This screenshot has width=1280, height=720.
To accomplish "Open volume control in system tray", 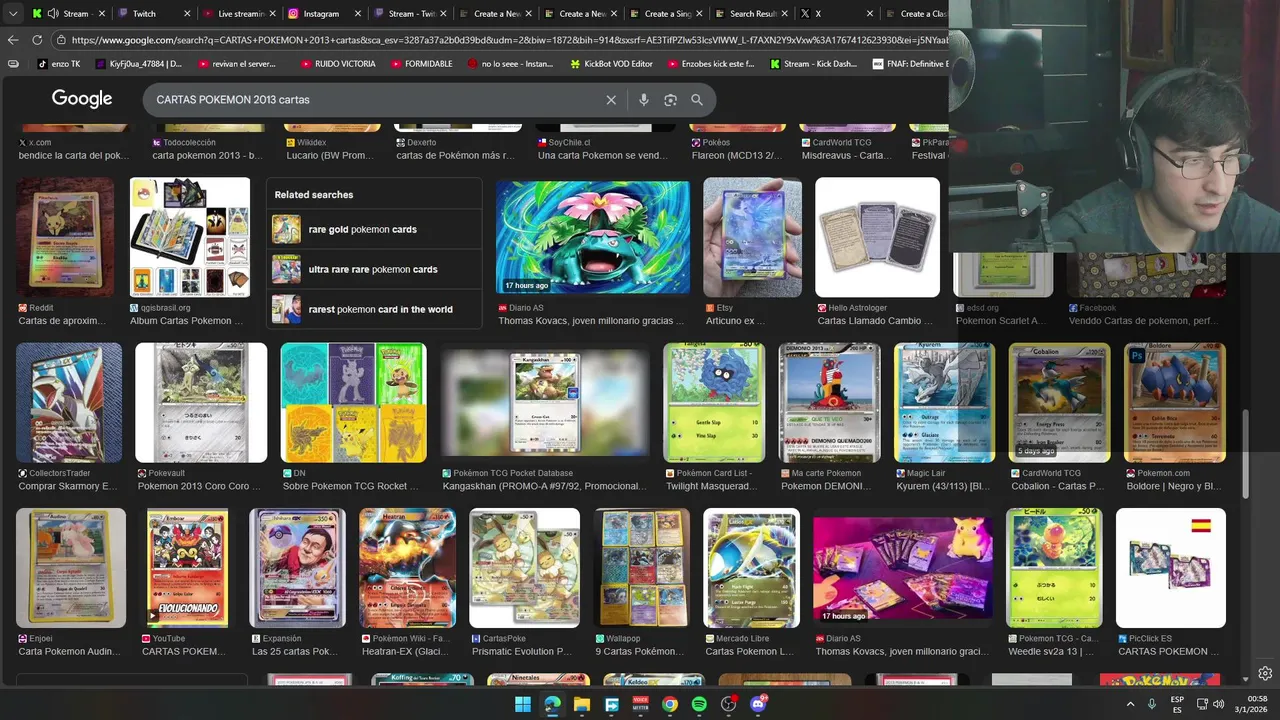I will (1218, 704).
